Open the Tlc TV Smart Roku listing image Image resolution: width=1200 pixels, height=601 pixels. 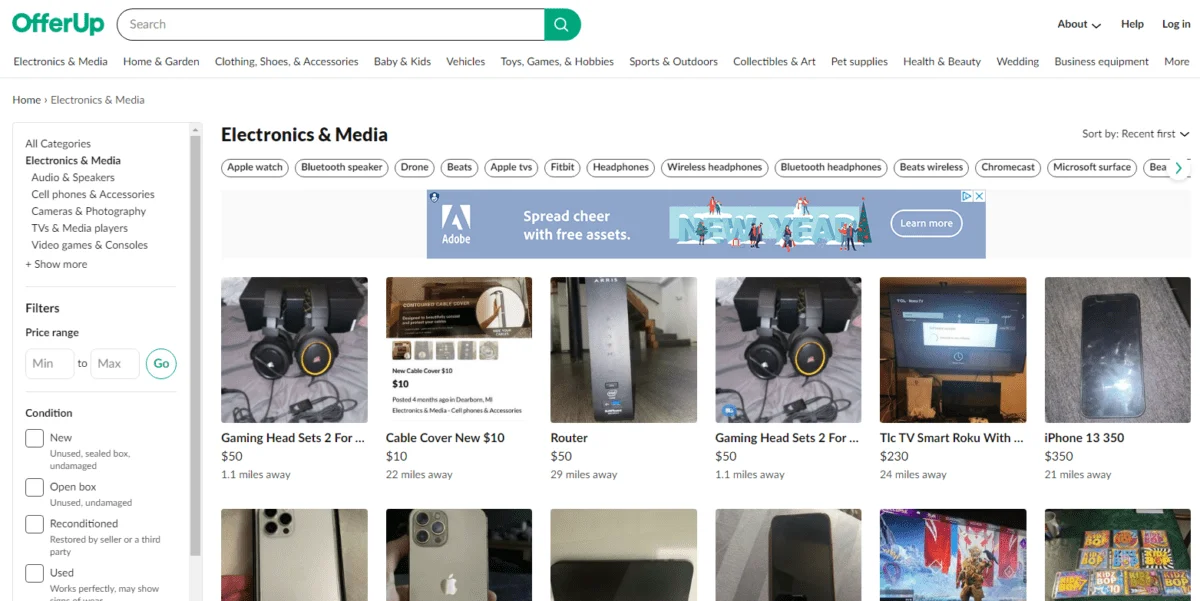click(x=952, y=350)
